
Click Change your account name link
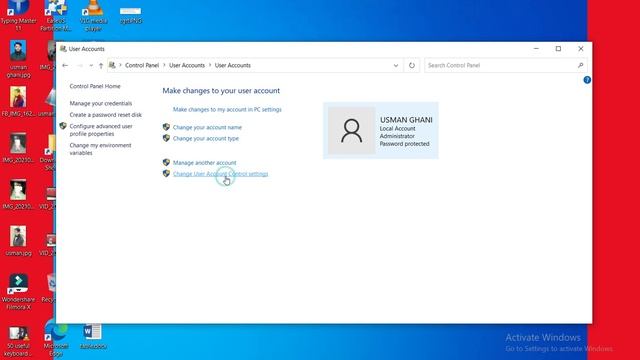tap(207, 127)
